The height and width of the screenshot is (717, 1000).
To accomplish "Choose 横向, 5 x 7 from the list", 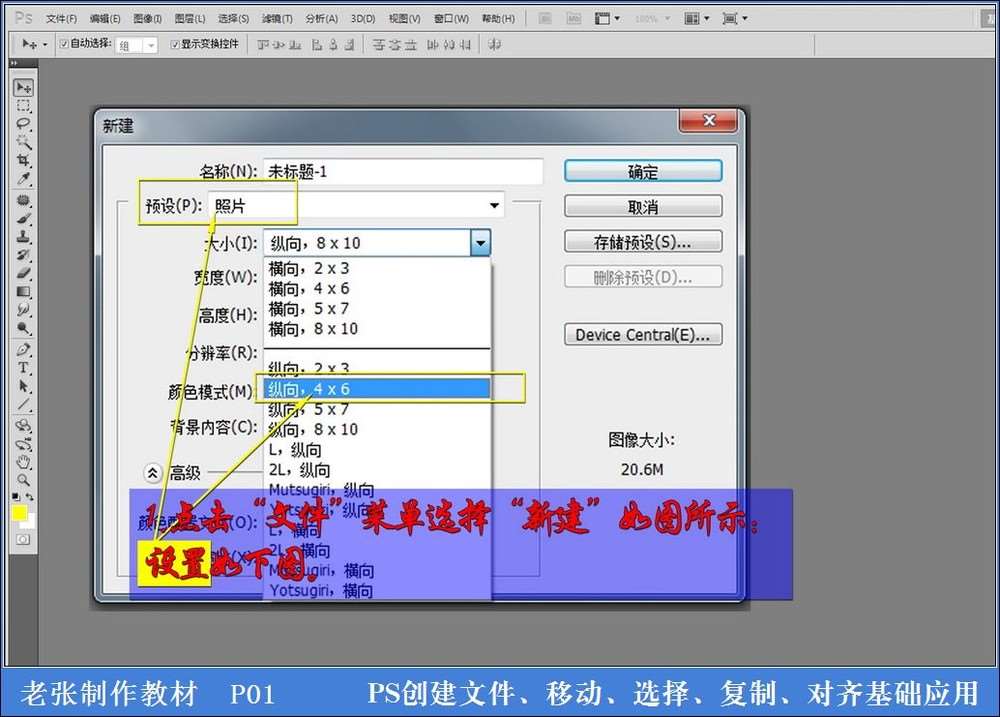I will pos(377,309).
